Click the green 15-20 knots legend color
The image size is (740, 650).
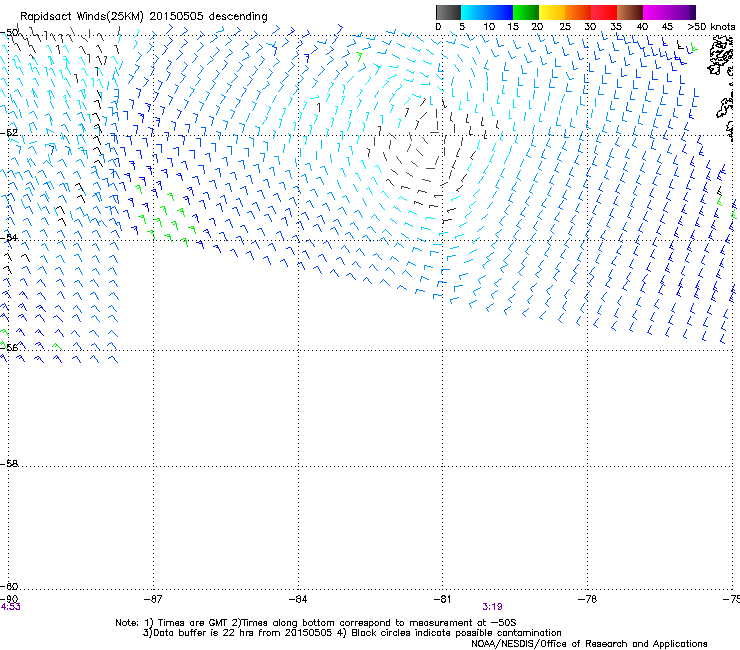526,12
